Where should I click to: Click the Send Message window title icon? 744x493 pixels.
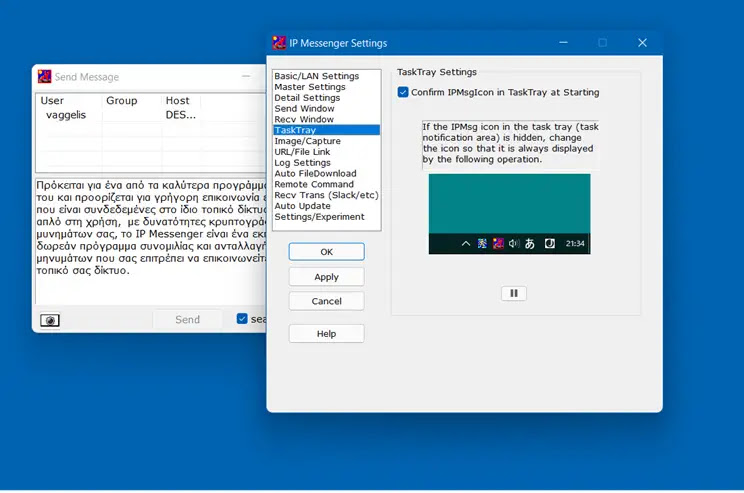point(45,77)
